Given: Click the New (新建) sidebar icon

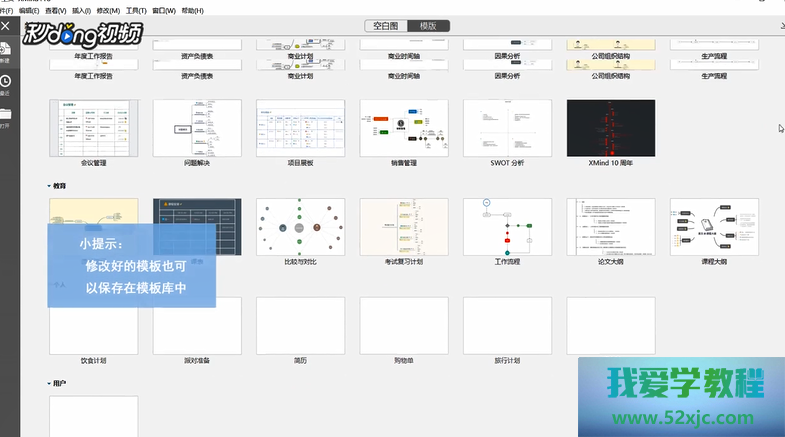Looking at the screenshot, I should [x=6, y=50].
